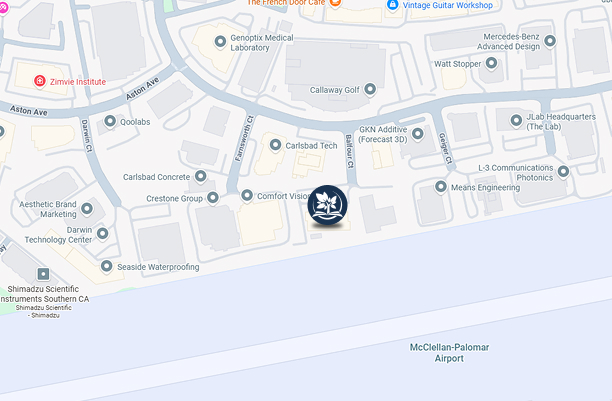The image size is (612, 401).
Task: Select the L-3 Communications Photonics pin
Action: coord(563,171)
